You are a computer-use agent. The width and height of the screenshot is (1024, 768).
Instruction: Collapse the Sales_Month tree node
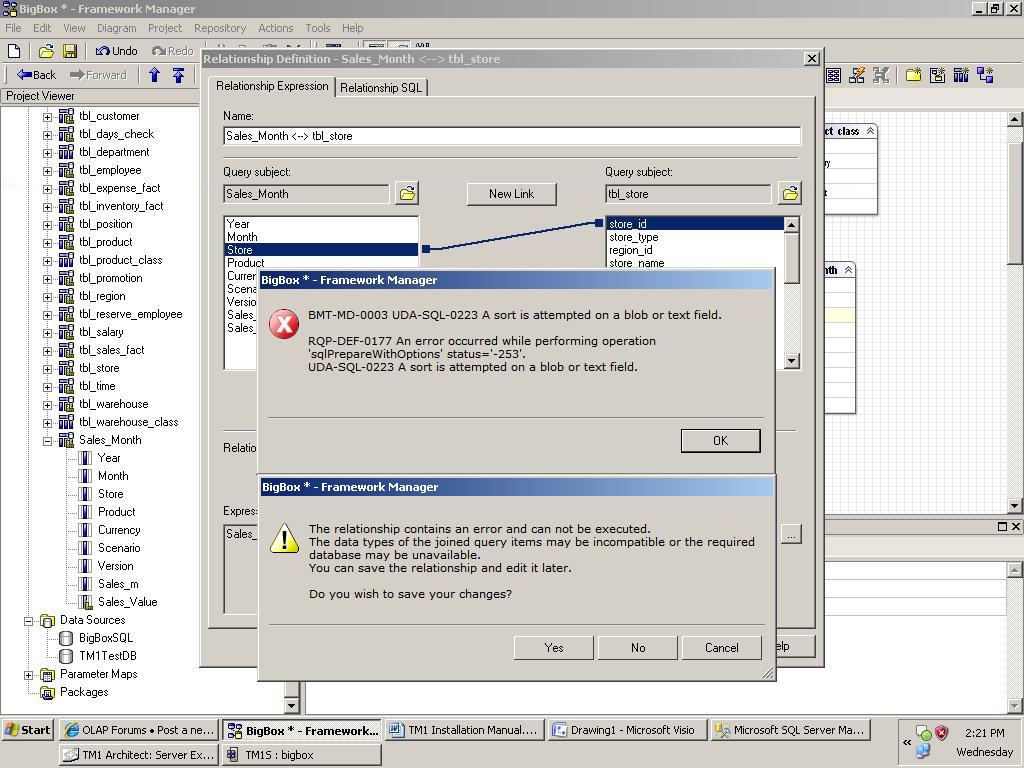coord(47,439)
